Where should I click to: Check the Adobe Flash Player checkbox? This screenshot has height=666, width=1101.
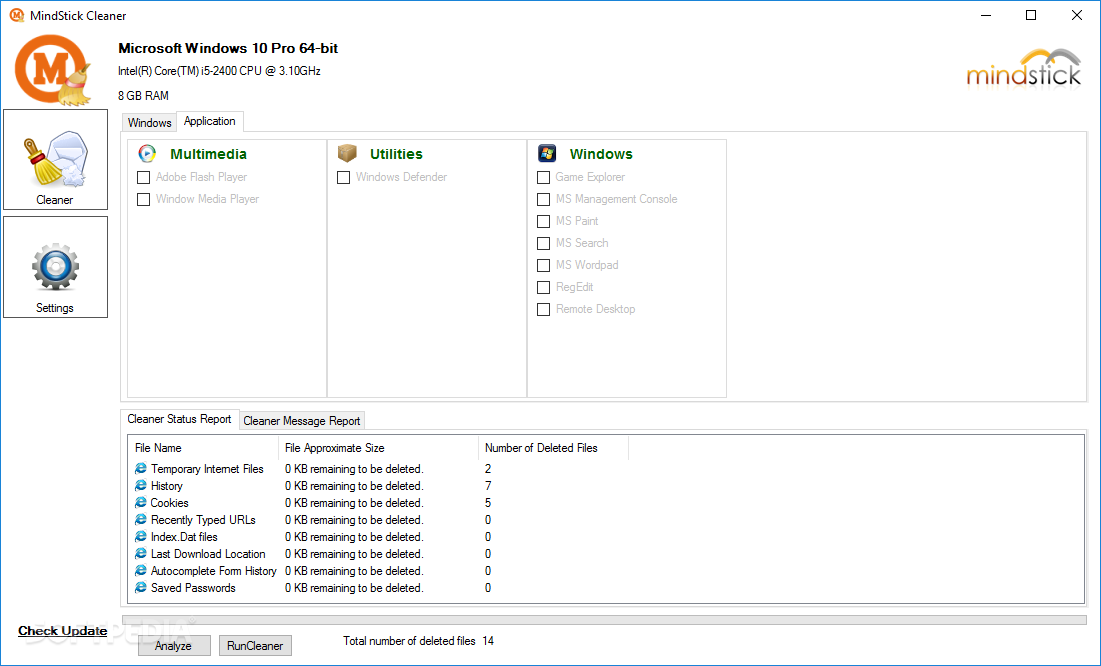tap(143, 177)
